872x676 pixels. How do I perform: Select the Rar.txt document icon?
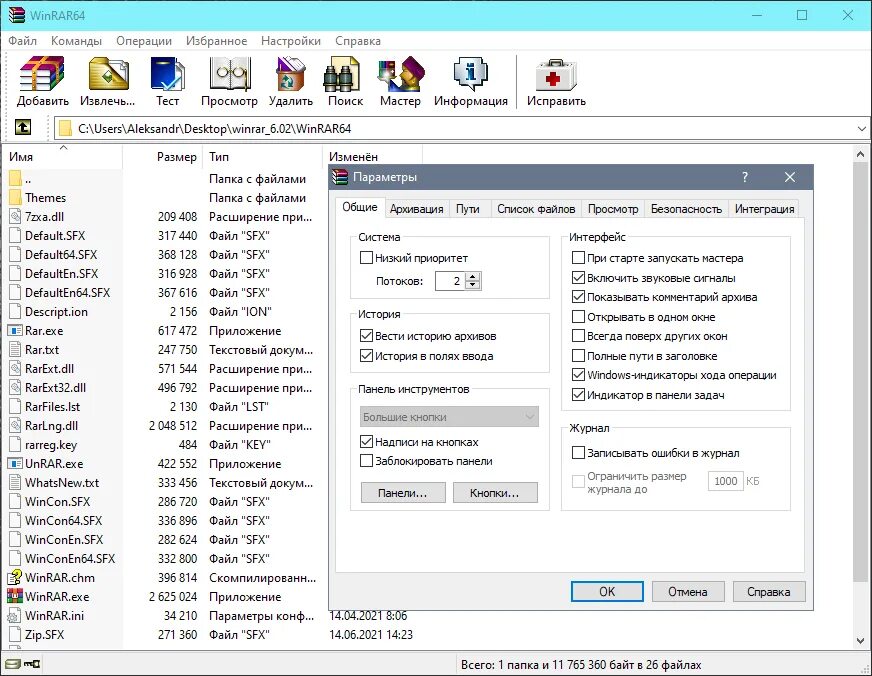coord(15,350)
